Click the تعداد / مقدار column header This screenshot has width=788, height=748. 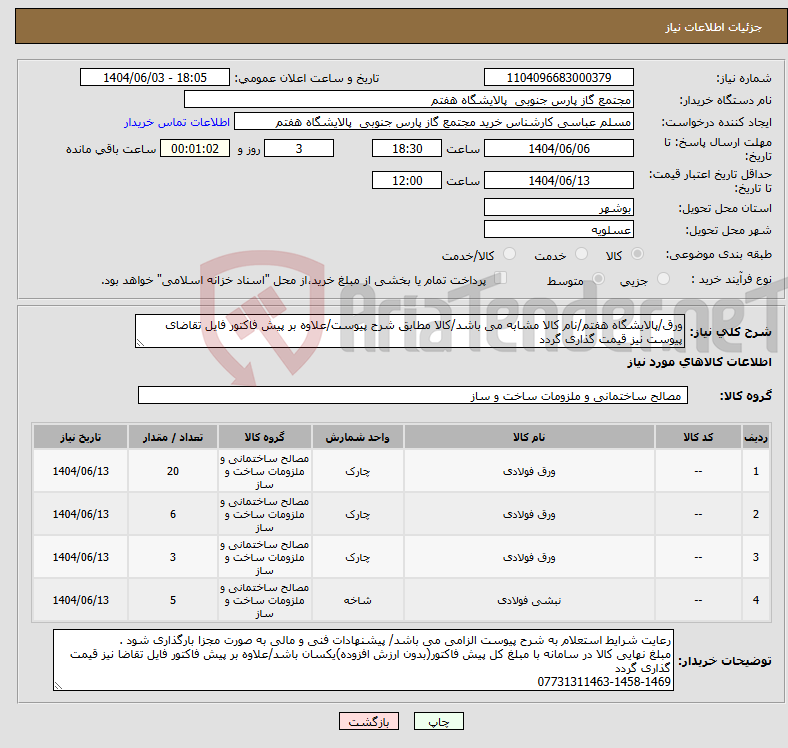coord(172,437)
